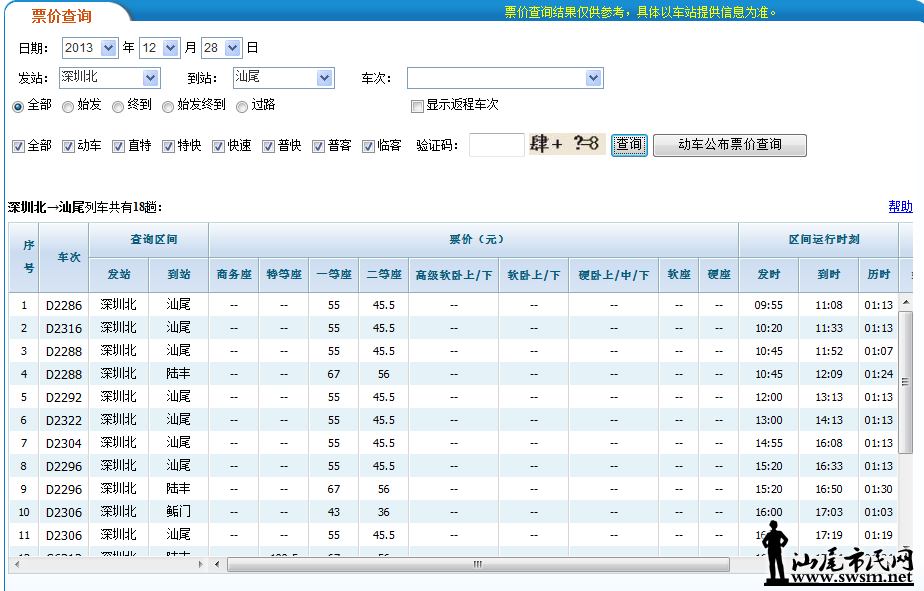The height and width of the screenshot is (591, 924).
Task: Click the vertical scrollbar up arrow
Action: pos(905,301)
